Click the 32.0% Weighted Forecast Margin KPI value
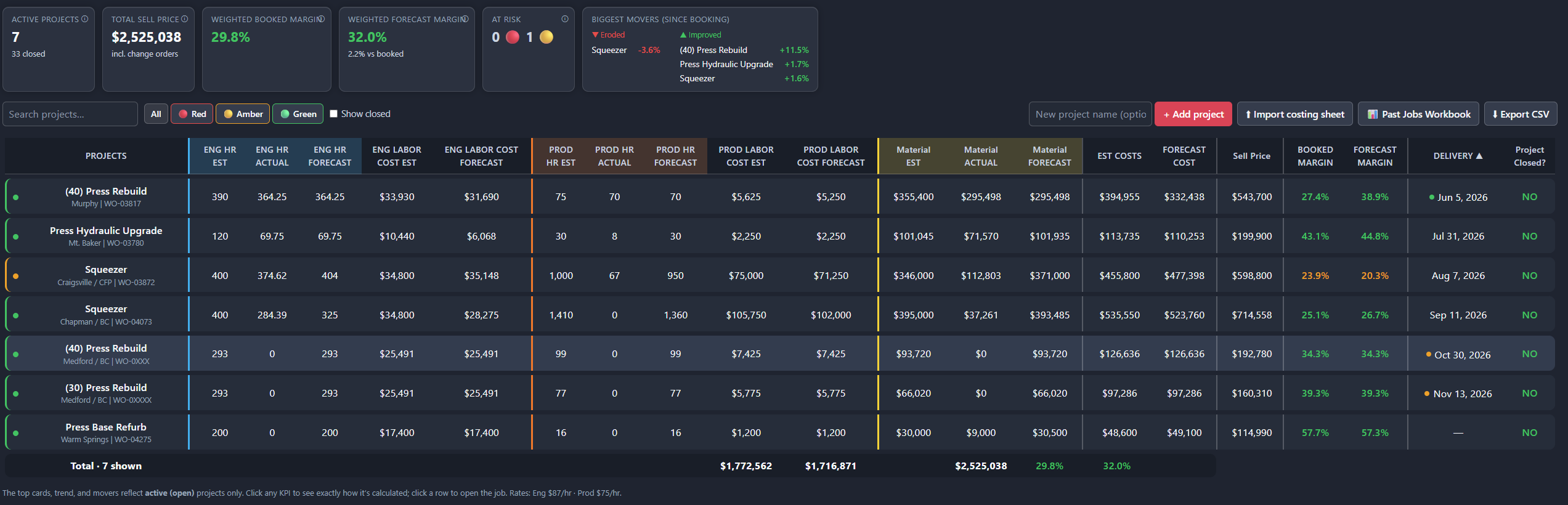Viewport: 1568px width, 505px height. point(367,37)
